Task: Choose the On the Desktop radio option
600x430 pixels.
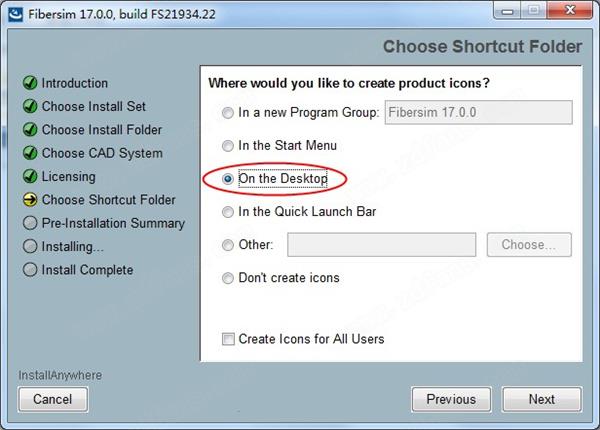Action: tap(228, 179)
